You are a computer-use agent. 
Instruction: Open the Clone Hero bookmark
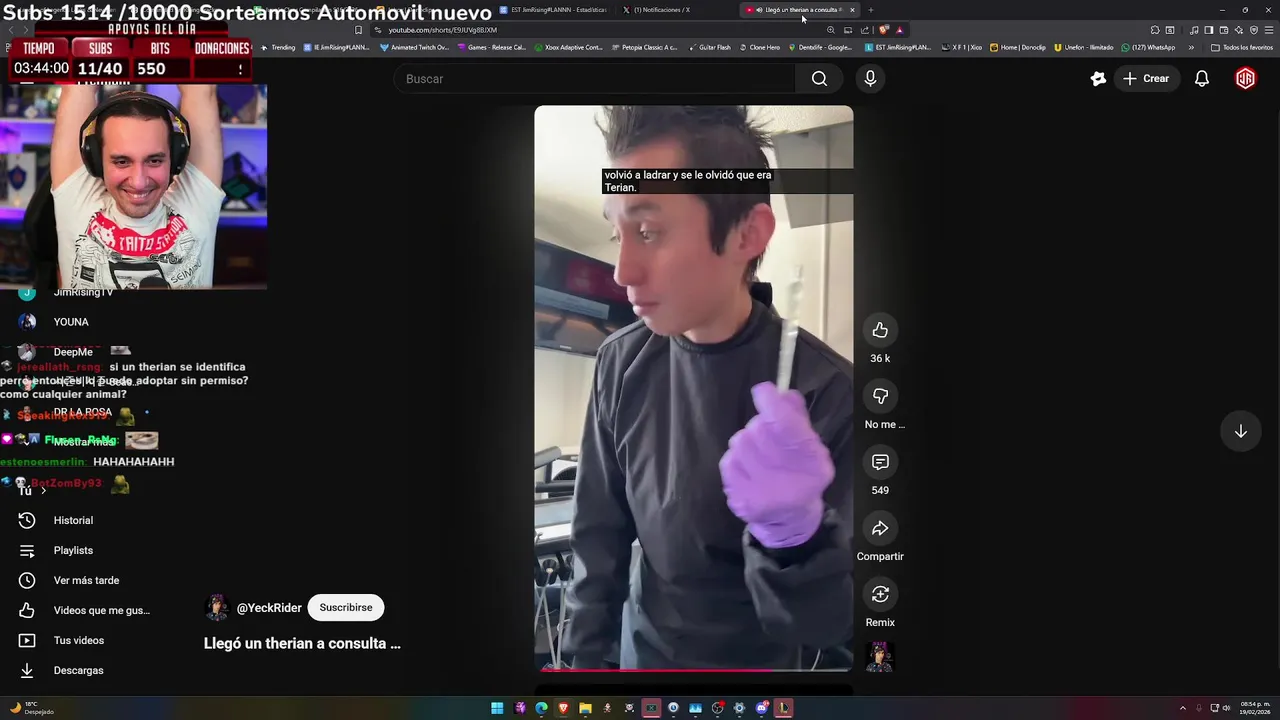[x=760, y=47]
